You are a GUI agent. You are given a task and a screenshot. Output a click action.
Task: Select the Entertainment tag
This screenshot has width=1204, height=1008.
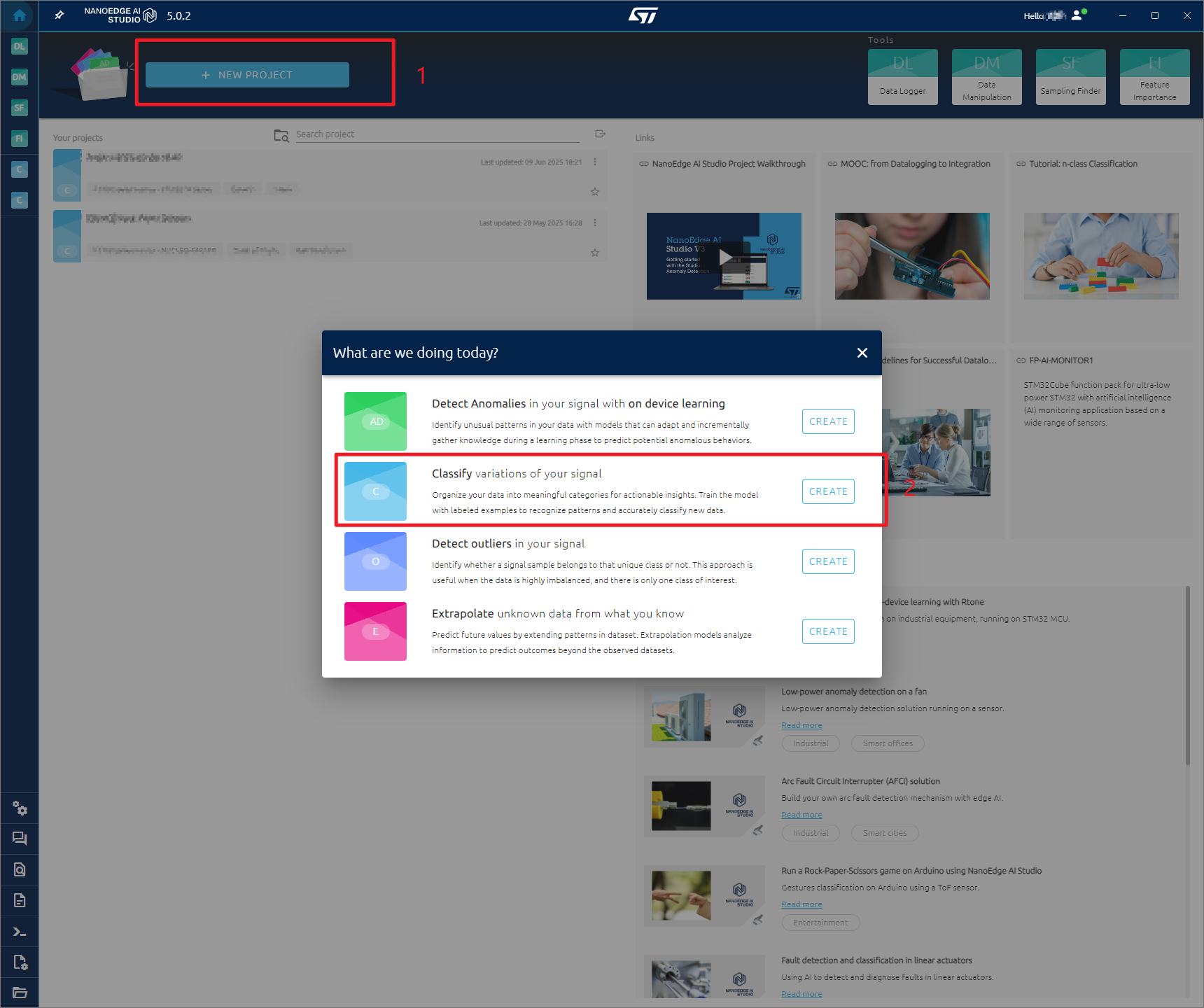820,923
